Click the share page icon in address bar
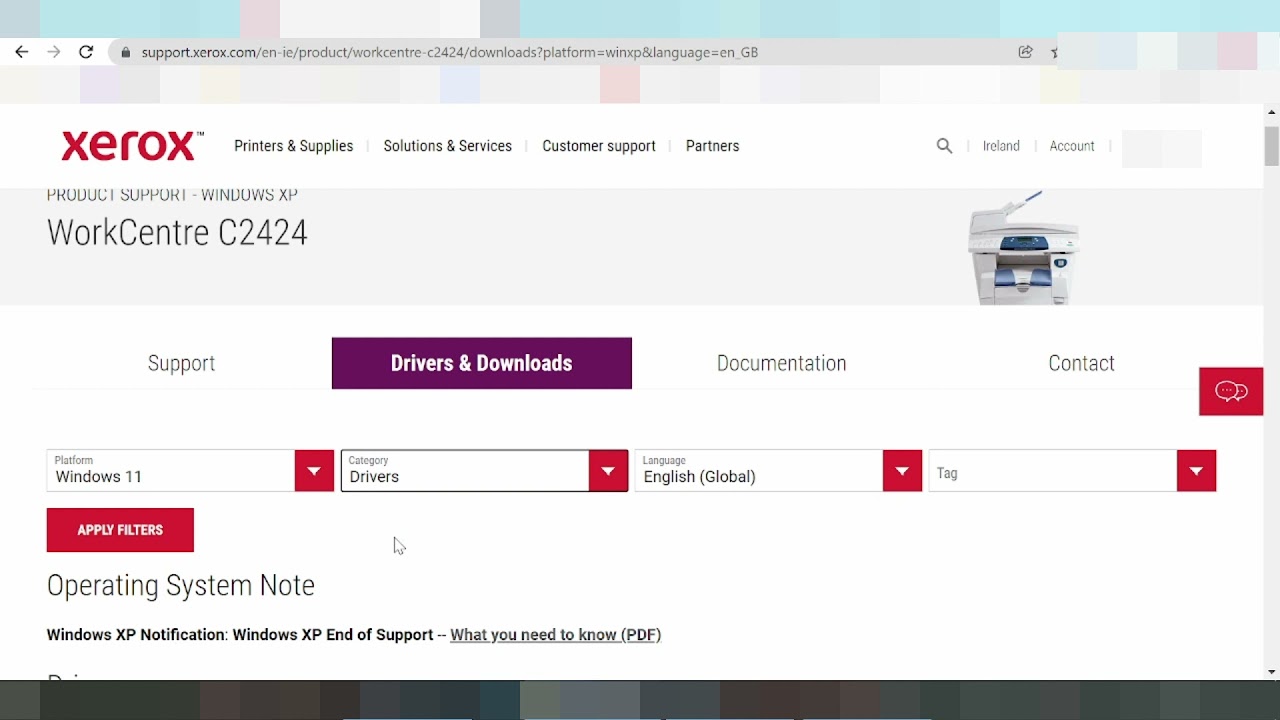This screenshot has width=1280, height=720. (1025, 52)
